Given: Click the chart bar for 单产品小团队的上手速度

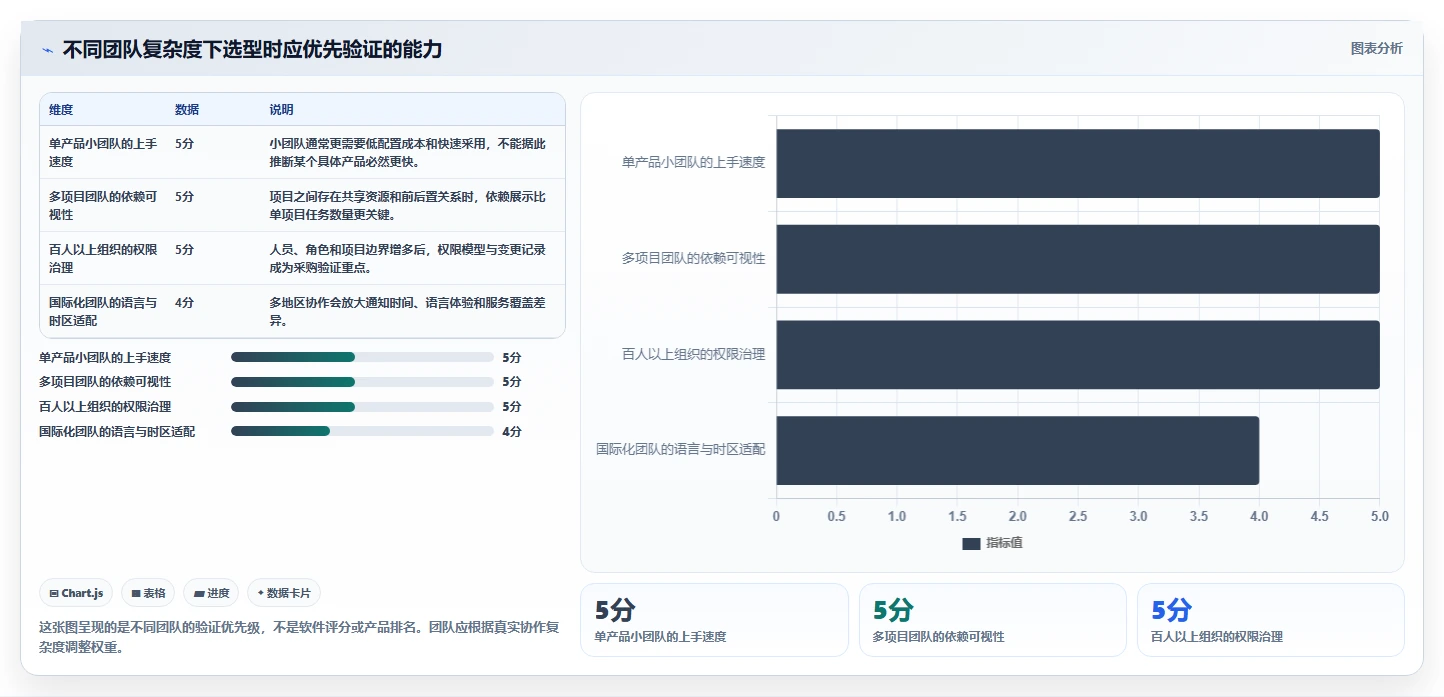Looking at the screenshot, I should tap(1078, 163).
